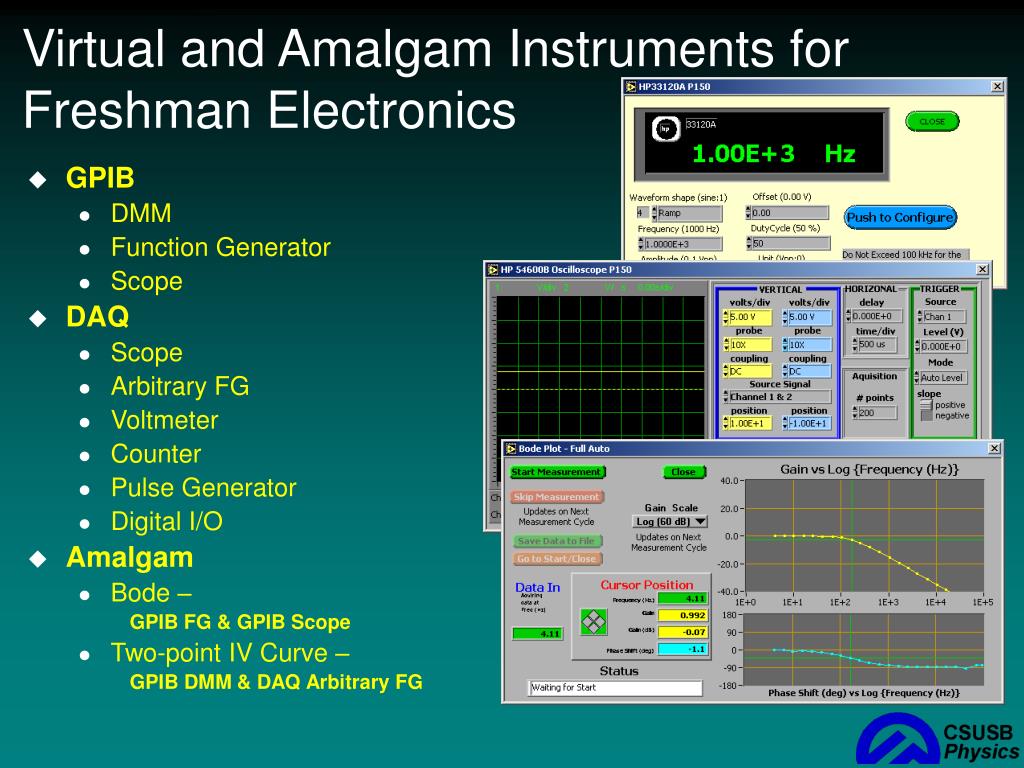Step the blue channel 2 volts/div arrows
1024x768 pixels.
[785, 317]
